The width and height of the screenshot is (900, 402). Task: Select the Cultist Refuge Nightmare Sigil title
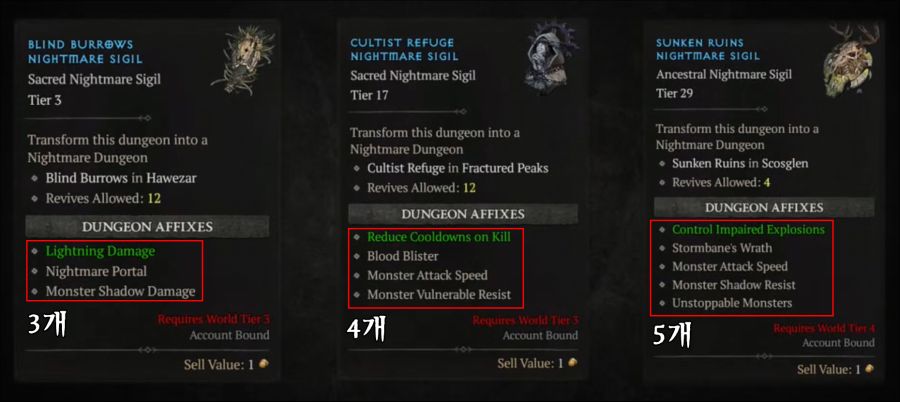[x=404, y=49]
